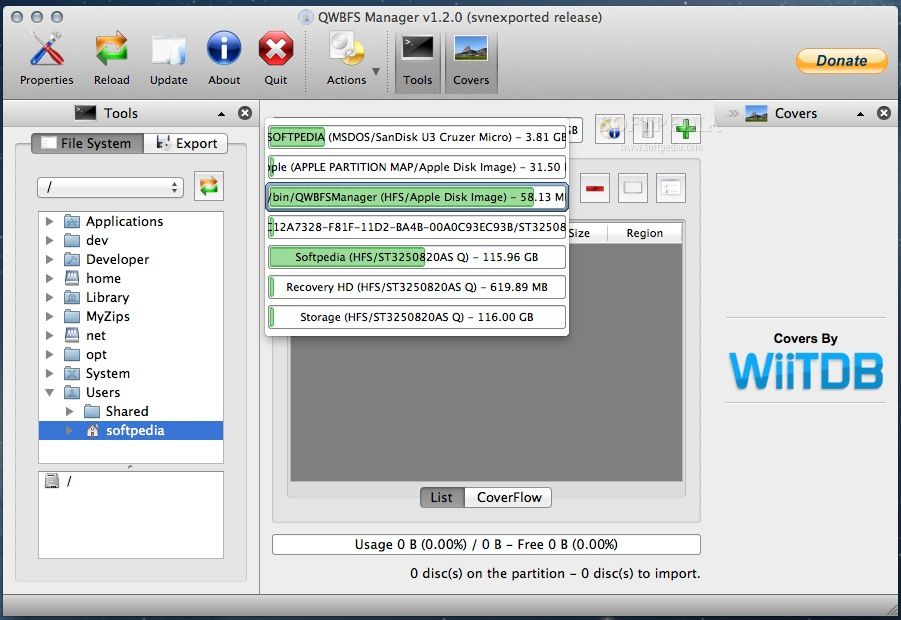
Task: Click the Update toolbar icon
Action: pos(168,59)
